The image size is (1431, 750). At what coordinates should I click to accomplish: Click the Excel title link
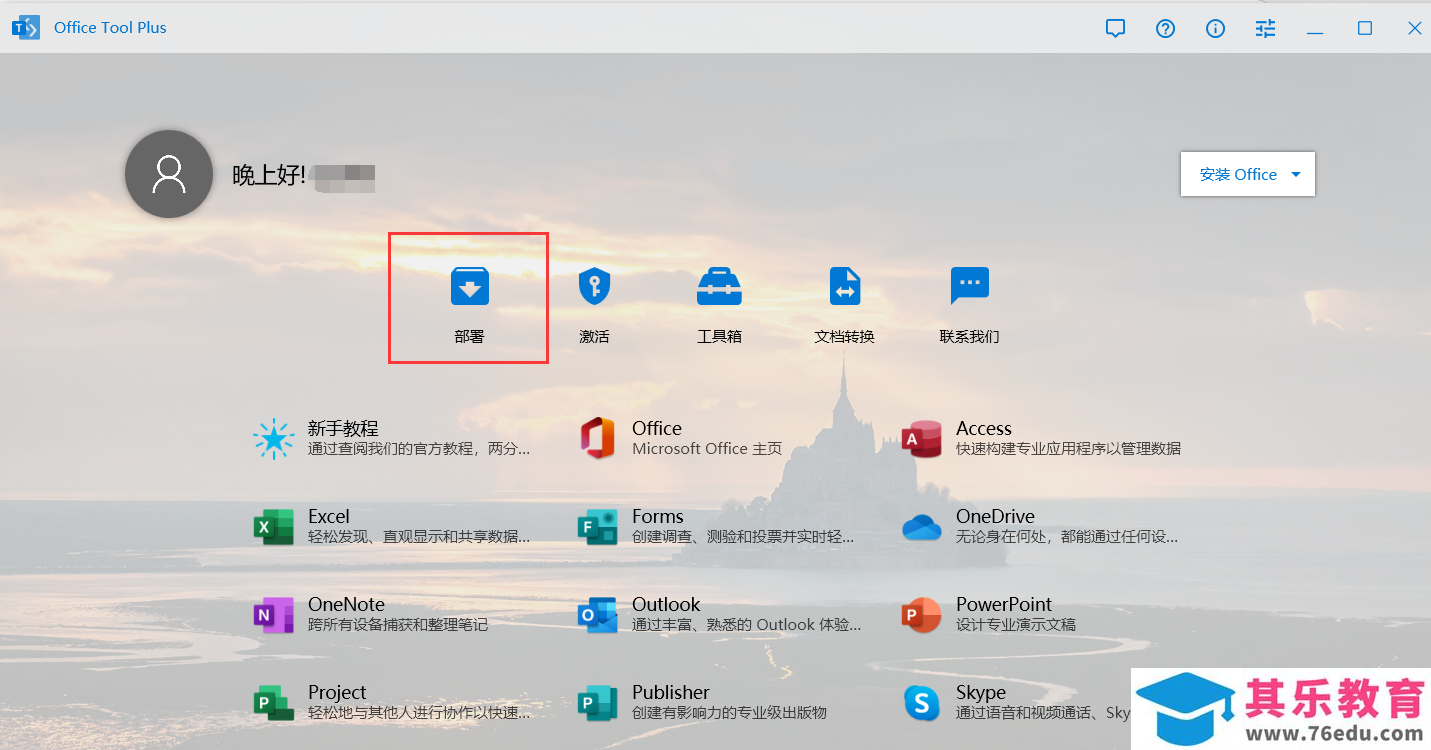point(329,516)
